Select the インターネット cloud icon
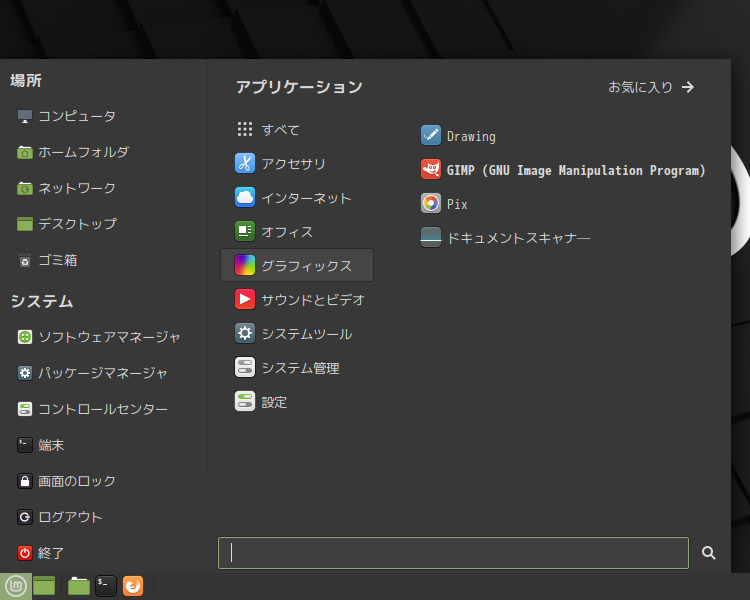The height and width of the screenshot is (600, 750). coord(245,197)
